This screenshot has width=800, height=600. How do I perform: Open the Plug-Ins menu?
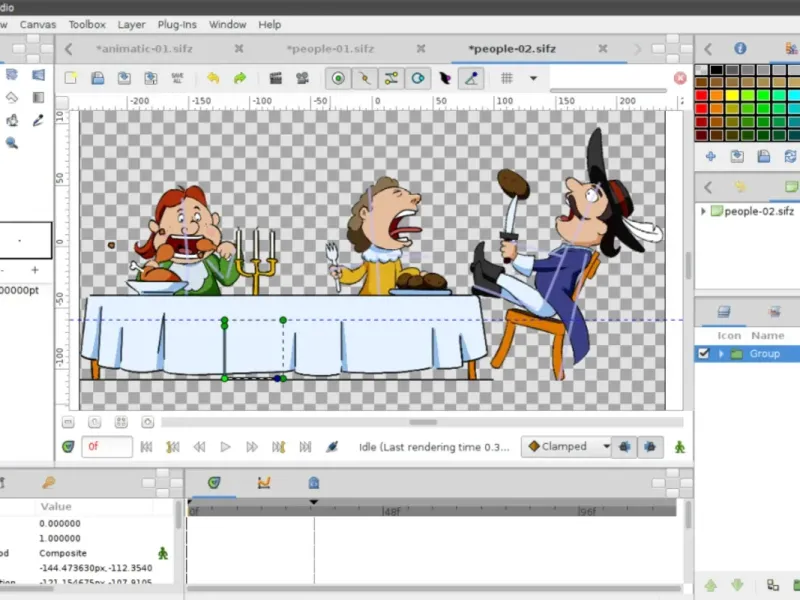tap(176, 24)
